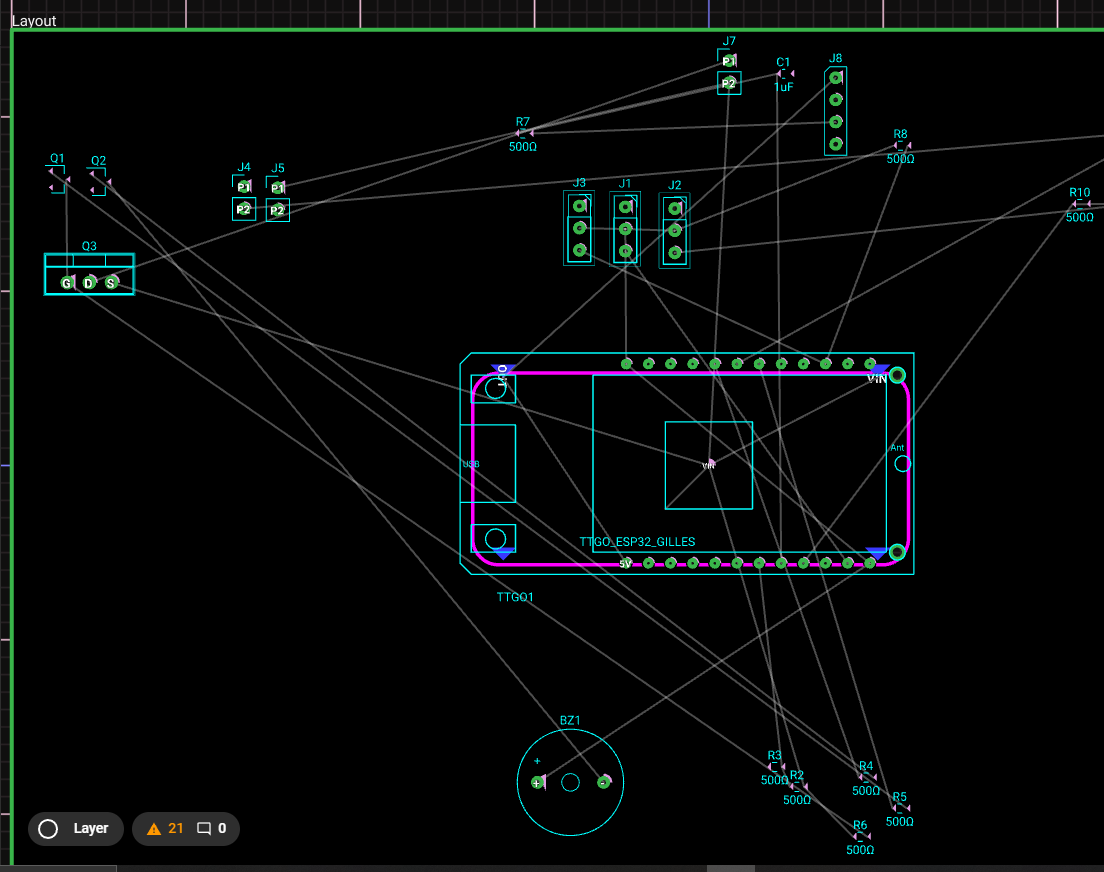Select pad P1 of connector J7
The height and width of the screenshot is (872, 1104).
click(x=729, y=61)
